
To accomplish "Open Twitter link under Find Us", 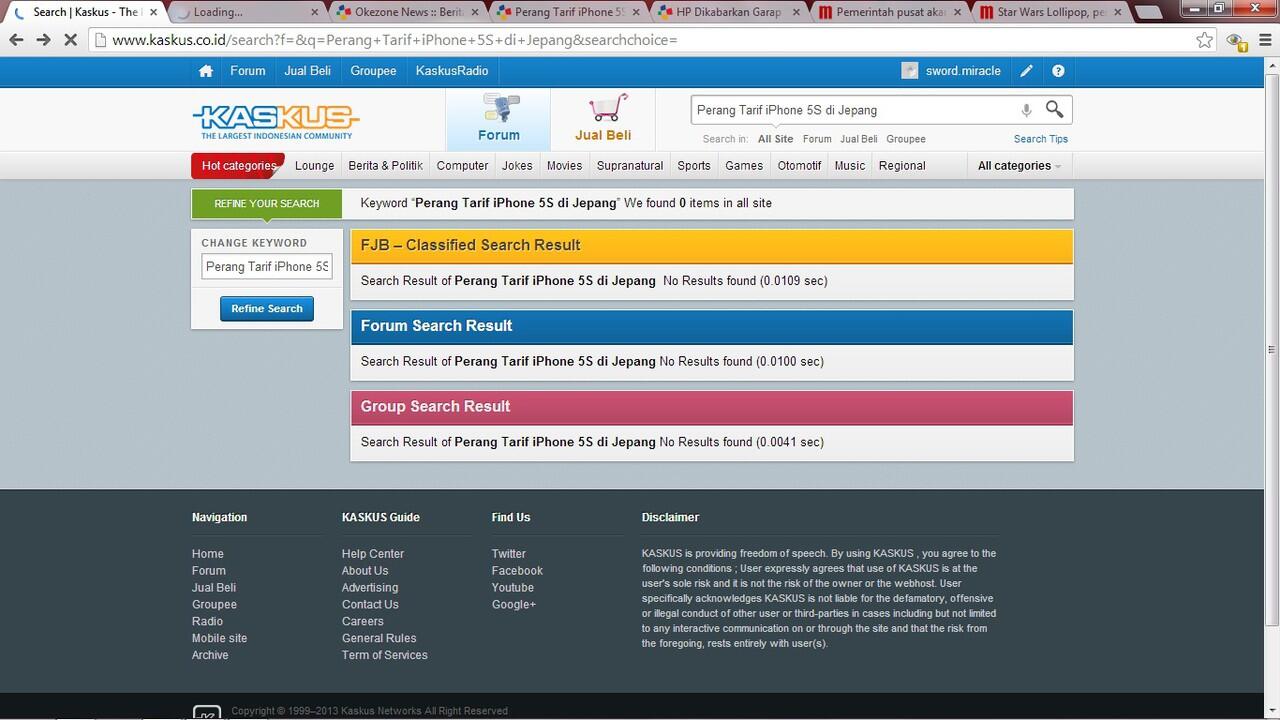I will pos(509,554).
